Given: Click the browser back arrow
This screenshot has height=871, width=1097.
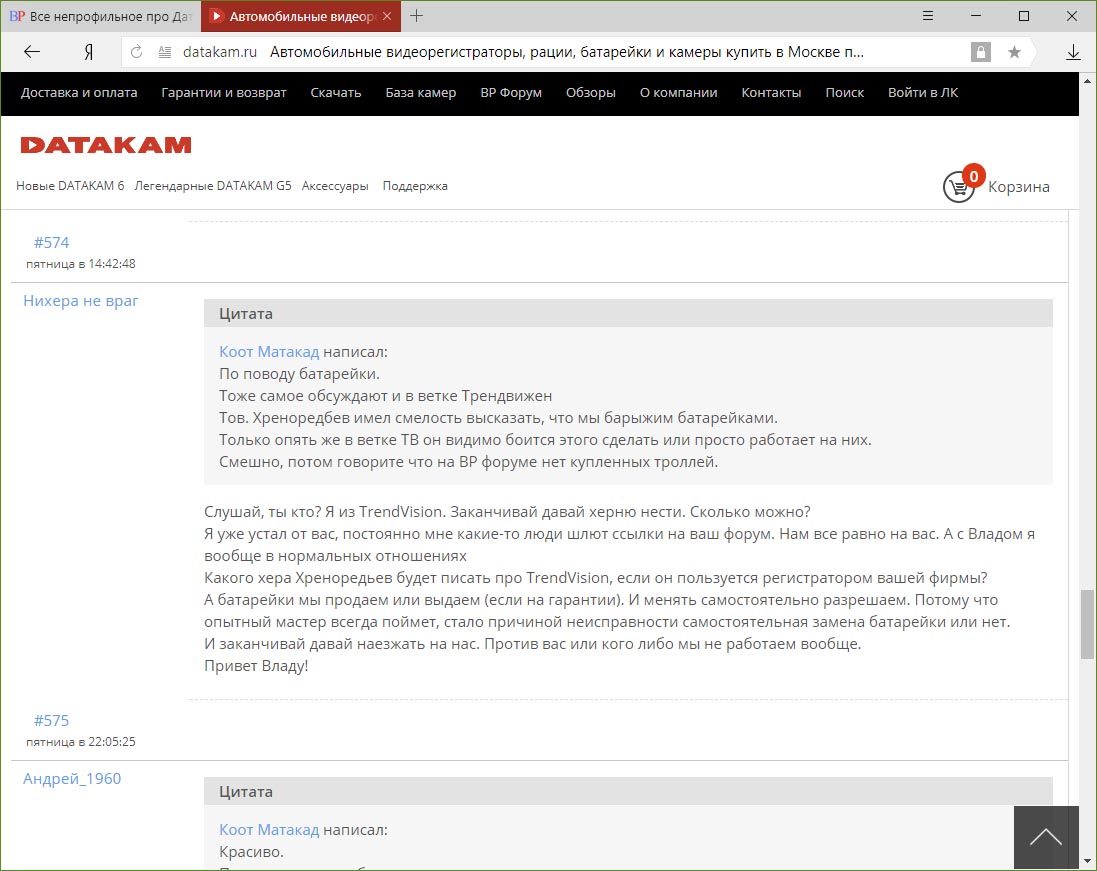Looking at the screenshot, I should 32,52.
